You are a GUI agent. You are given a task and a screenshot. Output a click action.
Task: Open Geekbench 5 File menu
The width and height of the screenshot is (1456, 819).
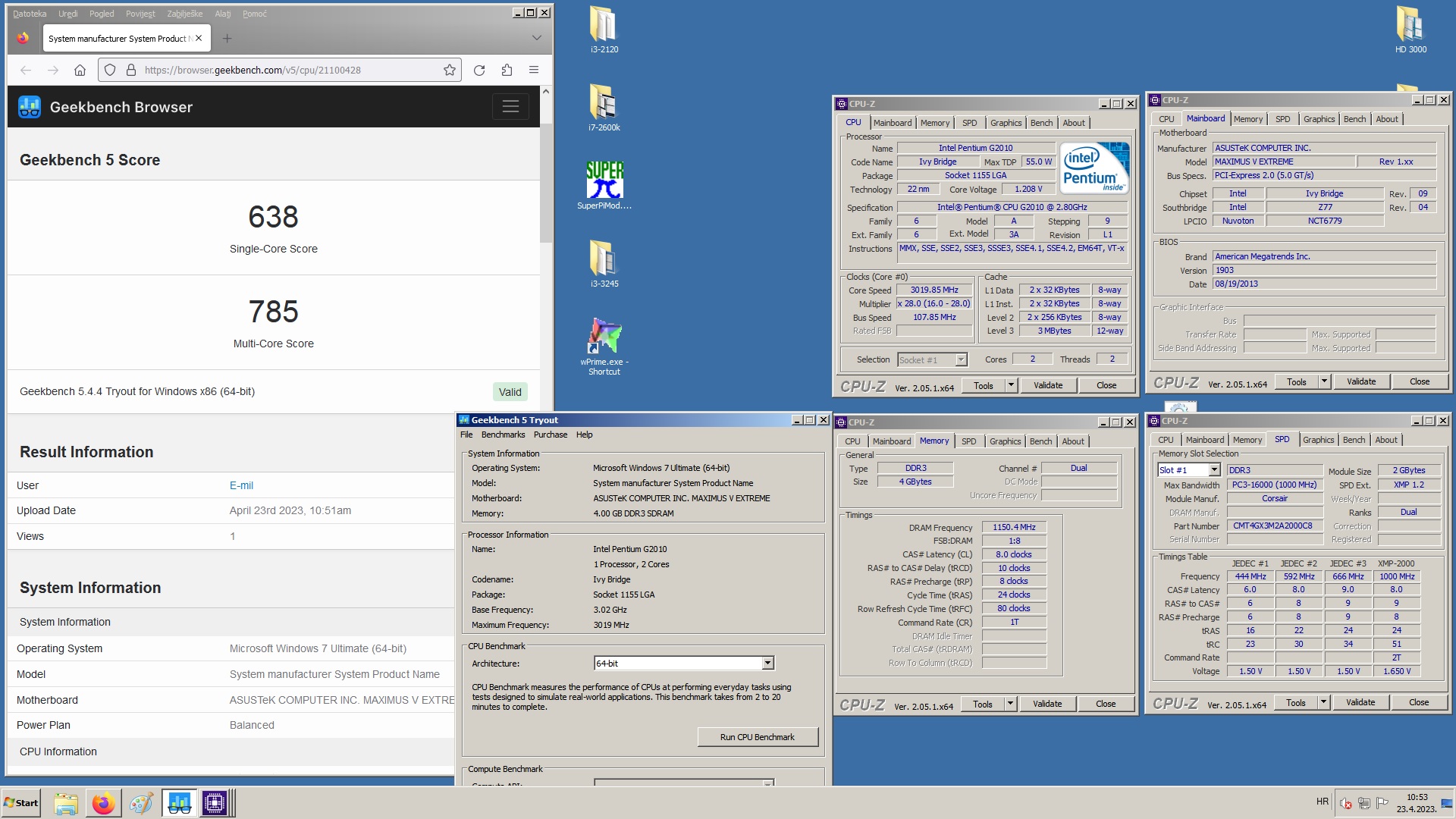click(x=466, y=435)
